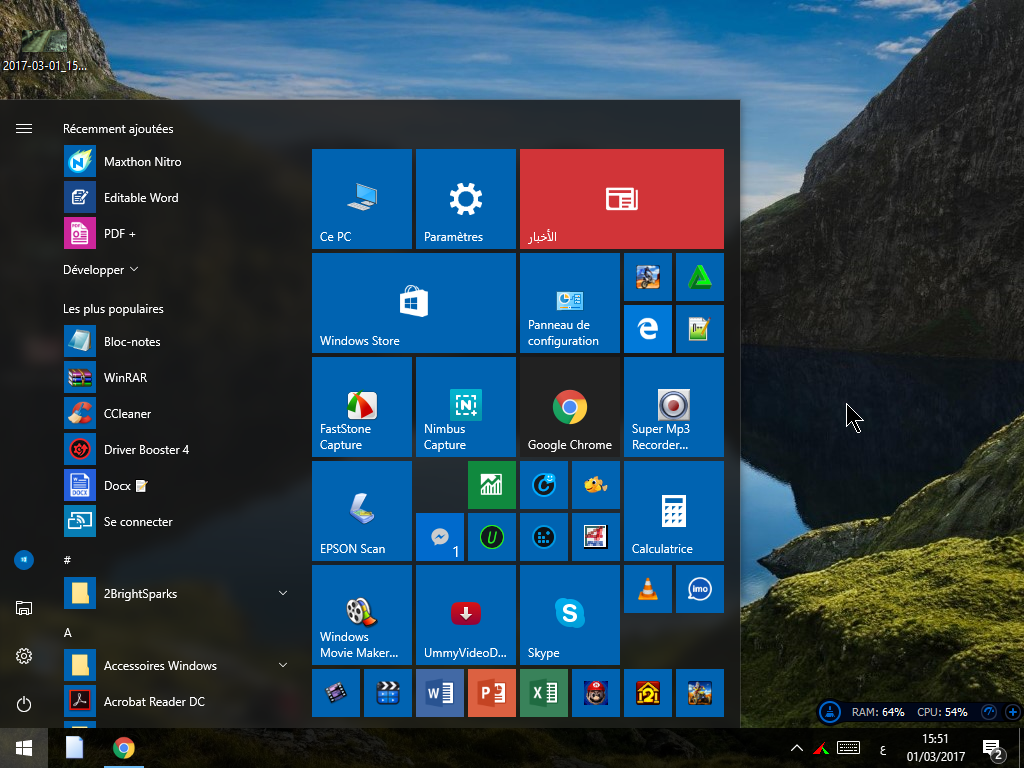Click the Power button in Start
Viewport: 1024px width, 768px height.
point(24,704)
